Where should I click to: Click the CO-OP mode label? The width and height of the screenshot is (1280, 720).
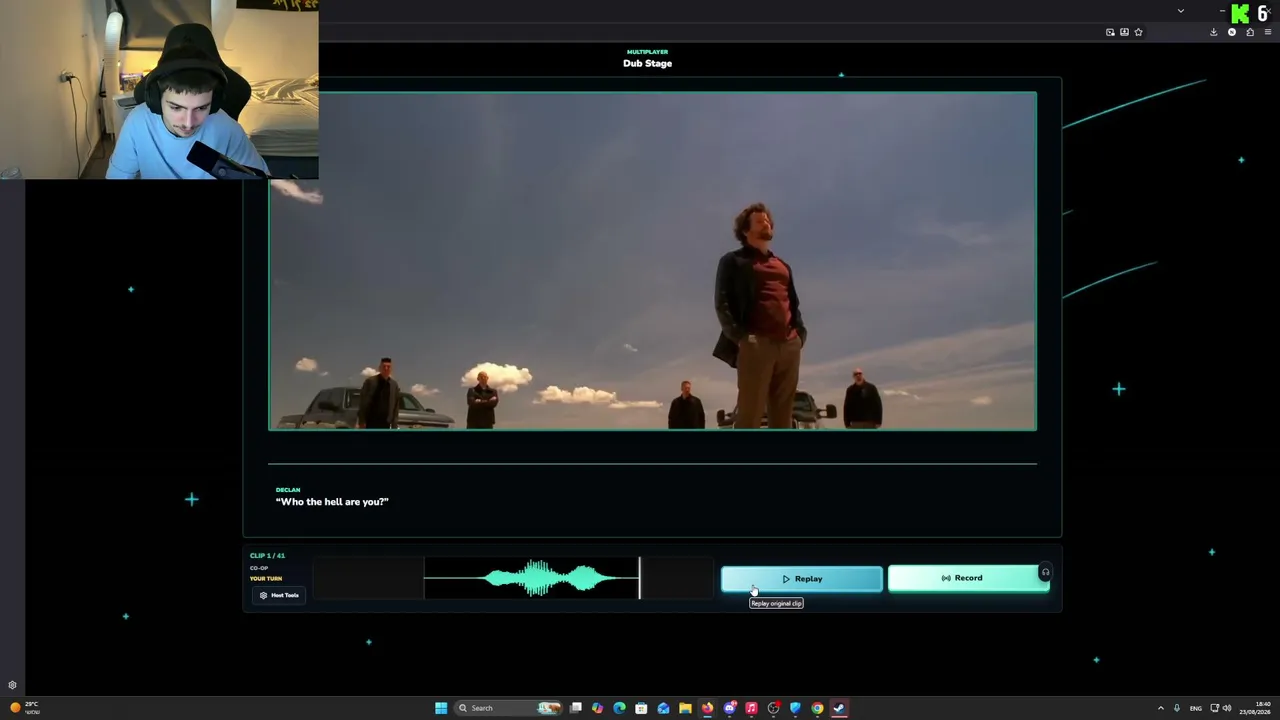pos(259,568)
